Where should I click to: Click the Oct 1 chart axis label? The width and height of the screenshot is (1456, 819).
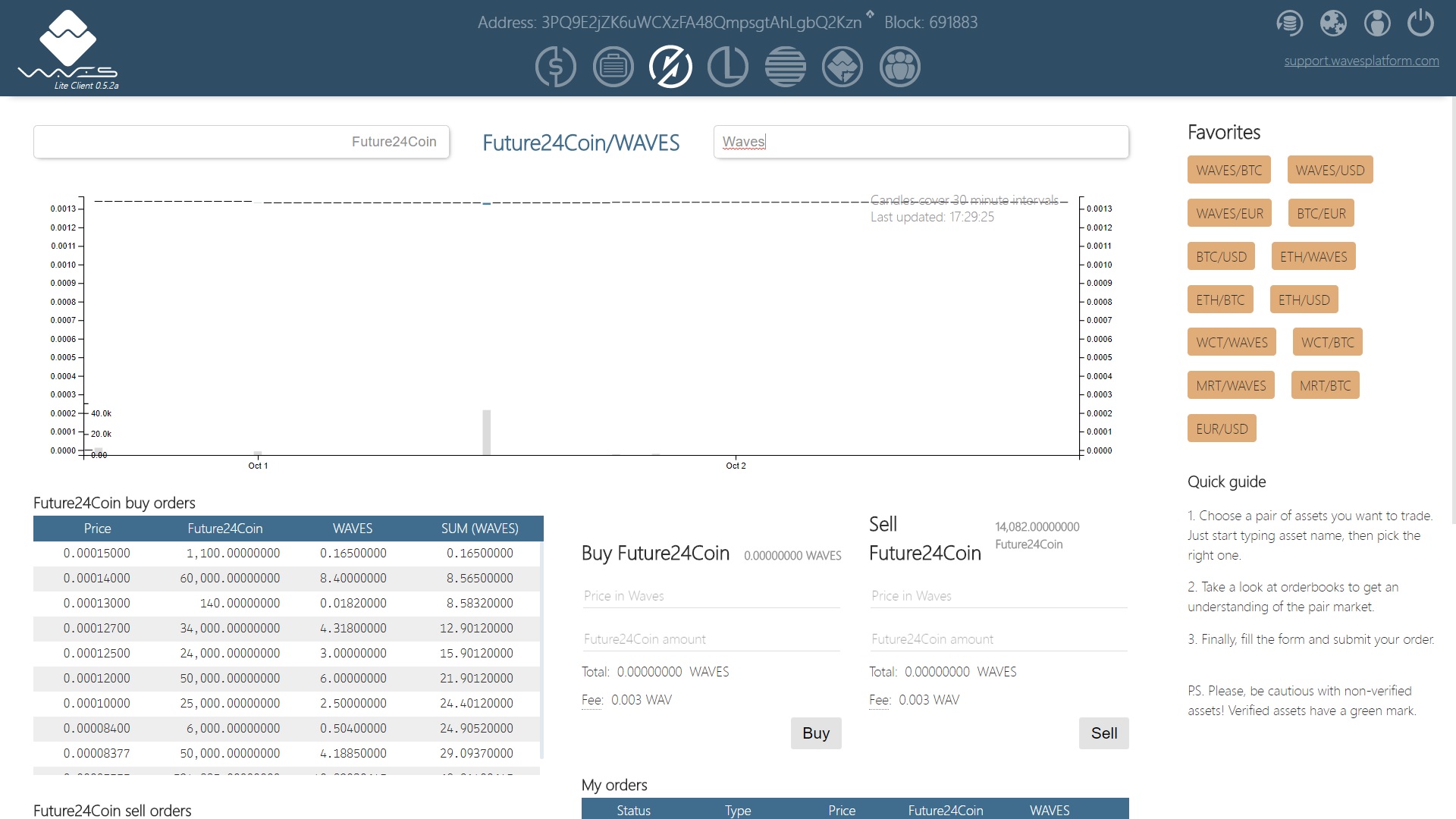pyautogui.click(x=258, y=466)
